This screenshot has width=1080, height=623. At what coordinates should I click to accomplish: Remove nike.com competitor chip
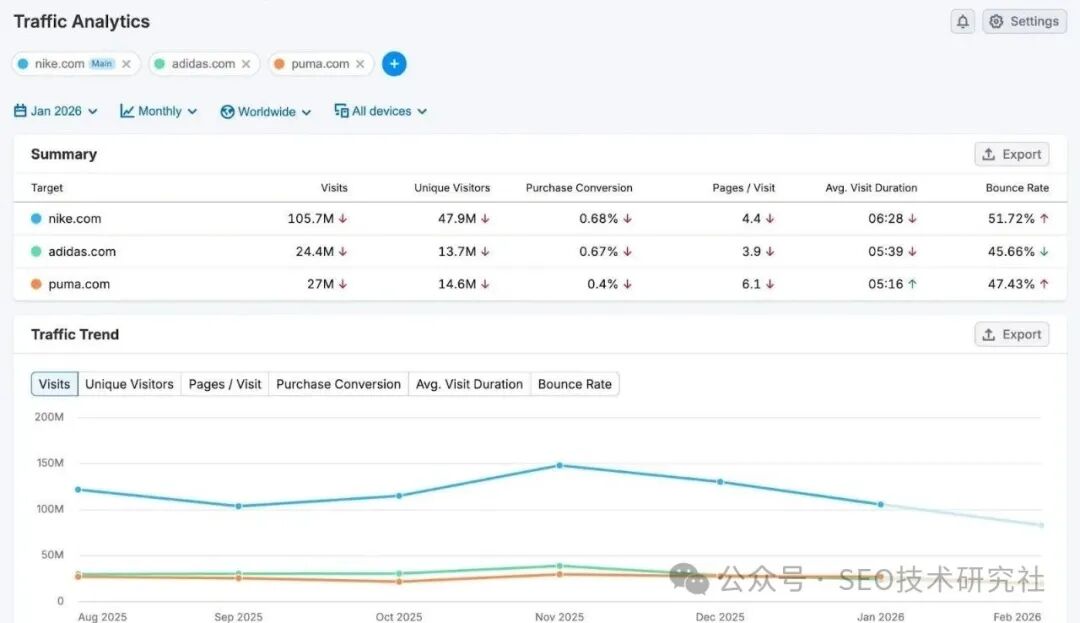126,64
